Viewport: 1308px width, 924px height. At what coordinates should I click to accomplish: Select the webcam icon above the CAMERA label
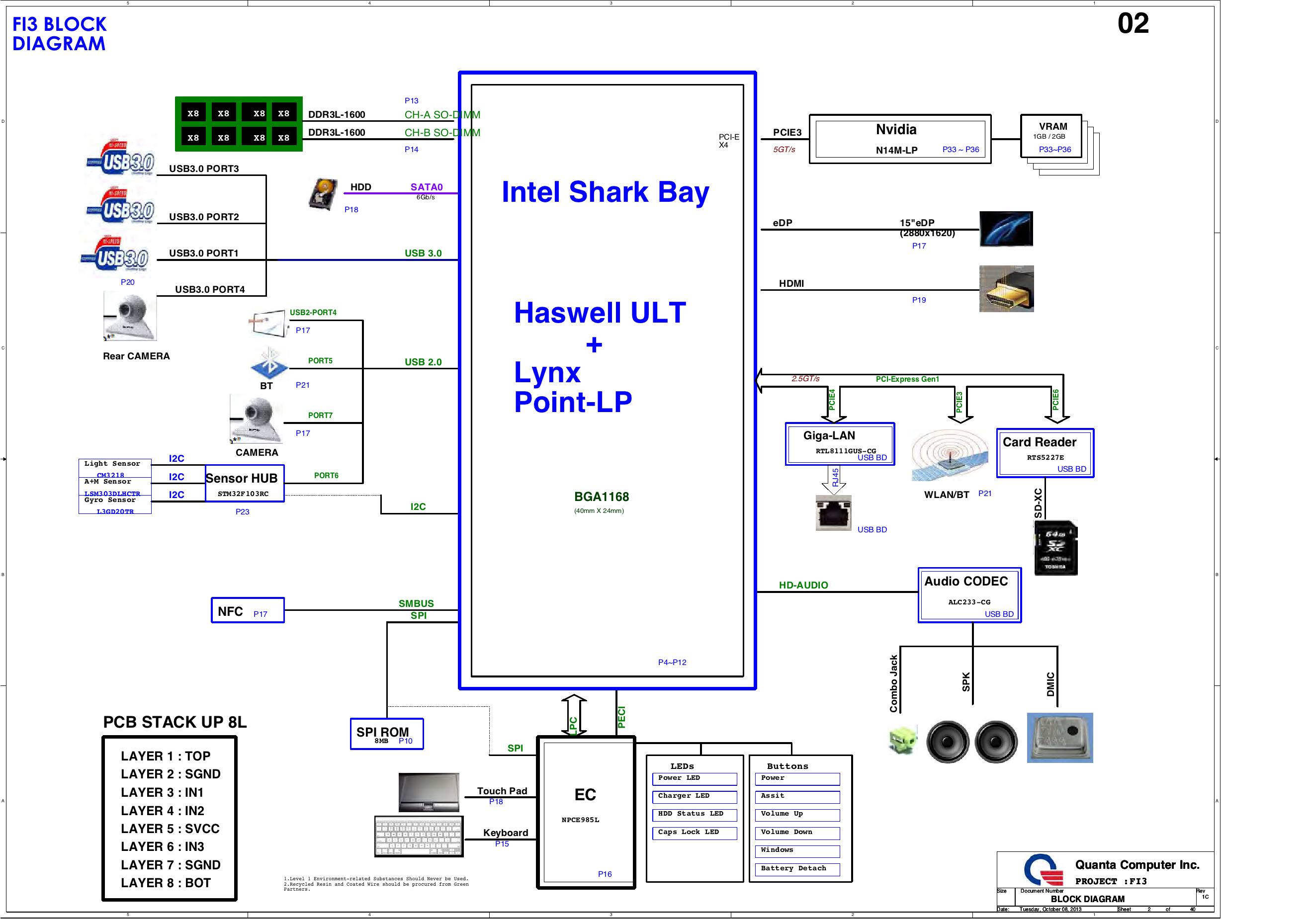256,420
